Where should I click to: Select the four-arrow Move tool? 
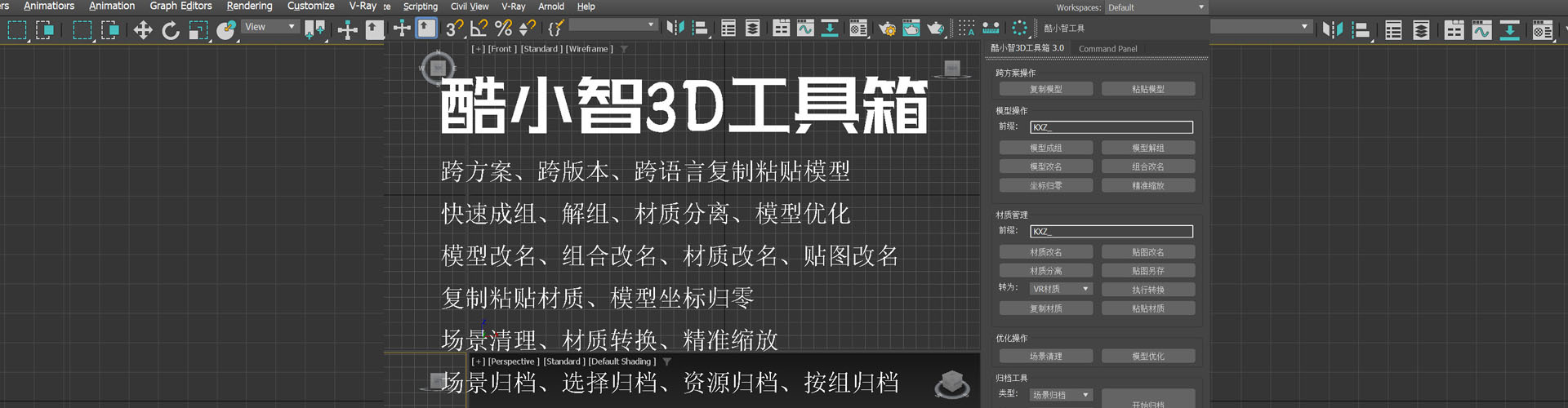click(x=143, y=30)
